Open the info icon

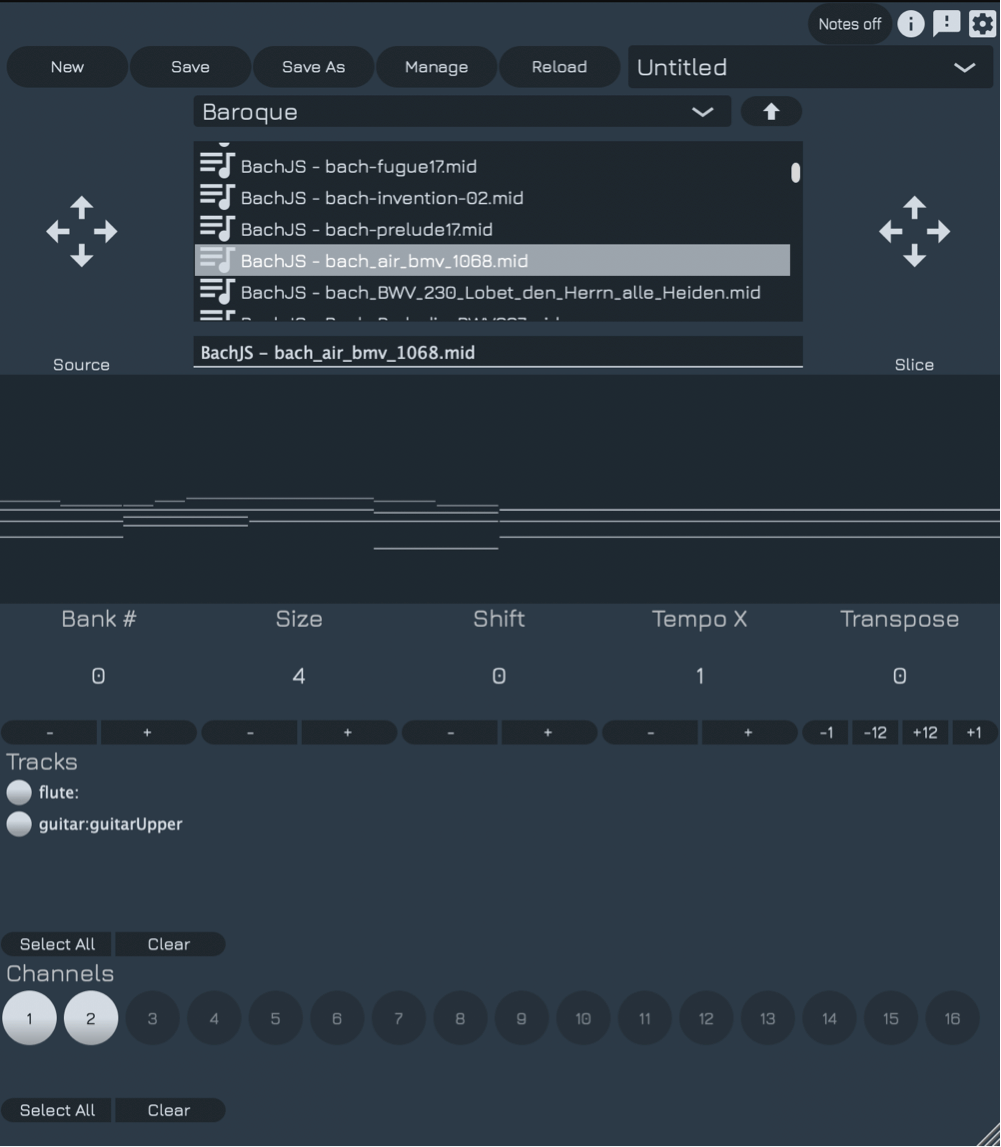click(x=911, y=24)
